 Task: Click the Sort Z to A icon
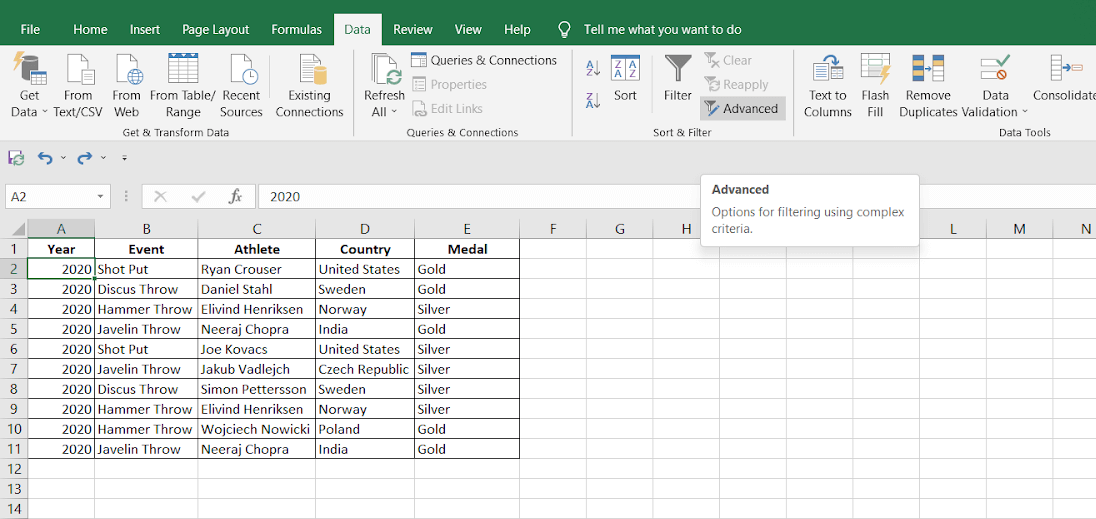[593, 100]
